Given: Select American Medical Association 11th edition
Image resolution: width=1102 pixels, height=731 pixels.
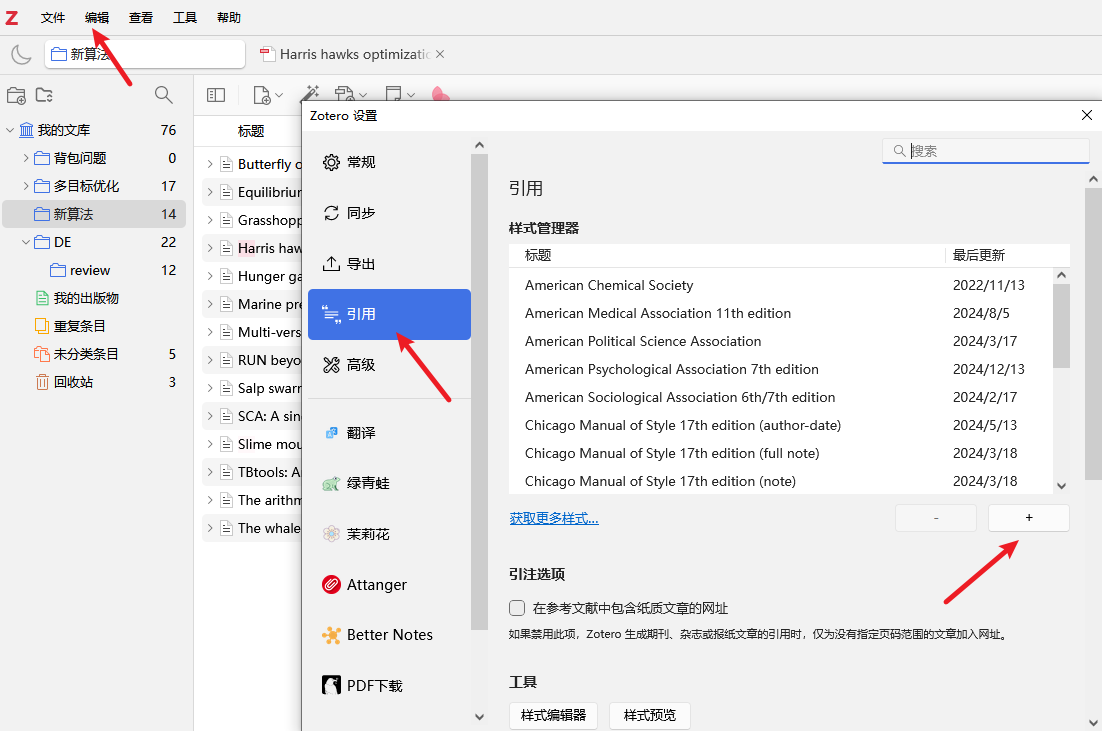Looking at the screenshot, I should 781,313.
